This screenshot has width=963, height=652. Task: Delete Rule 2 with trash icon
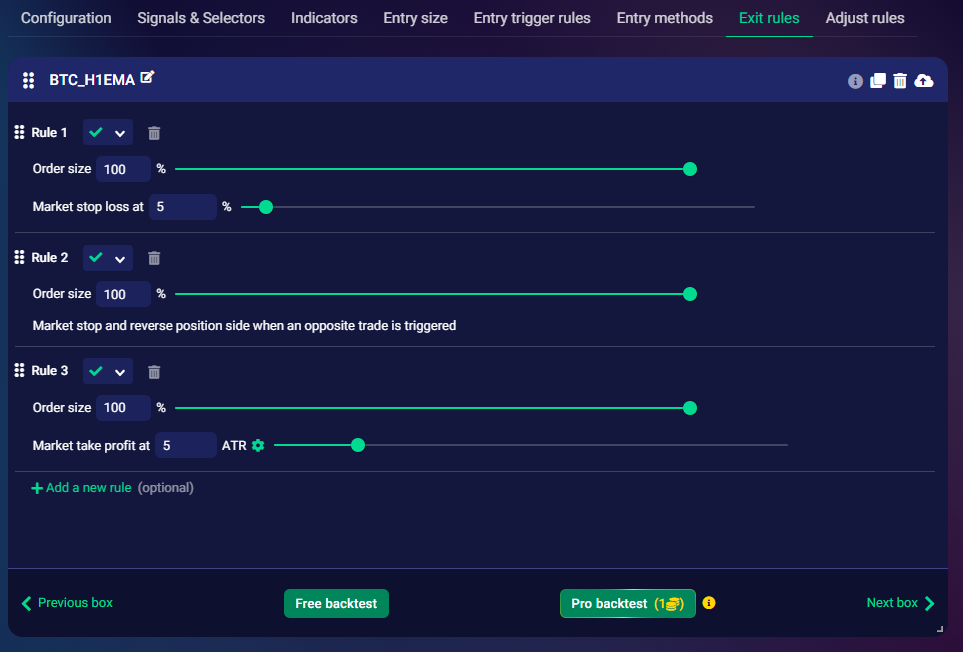[x=154, y=258]
